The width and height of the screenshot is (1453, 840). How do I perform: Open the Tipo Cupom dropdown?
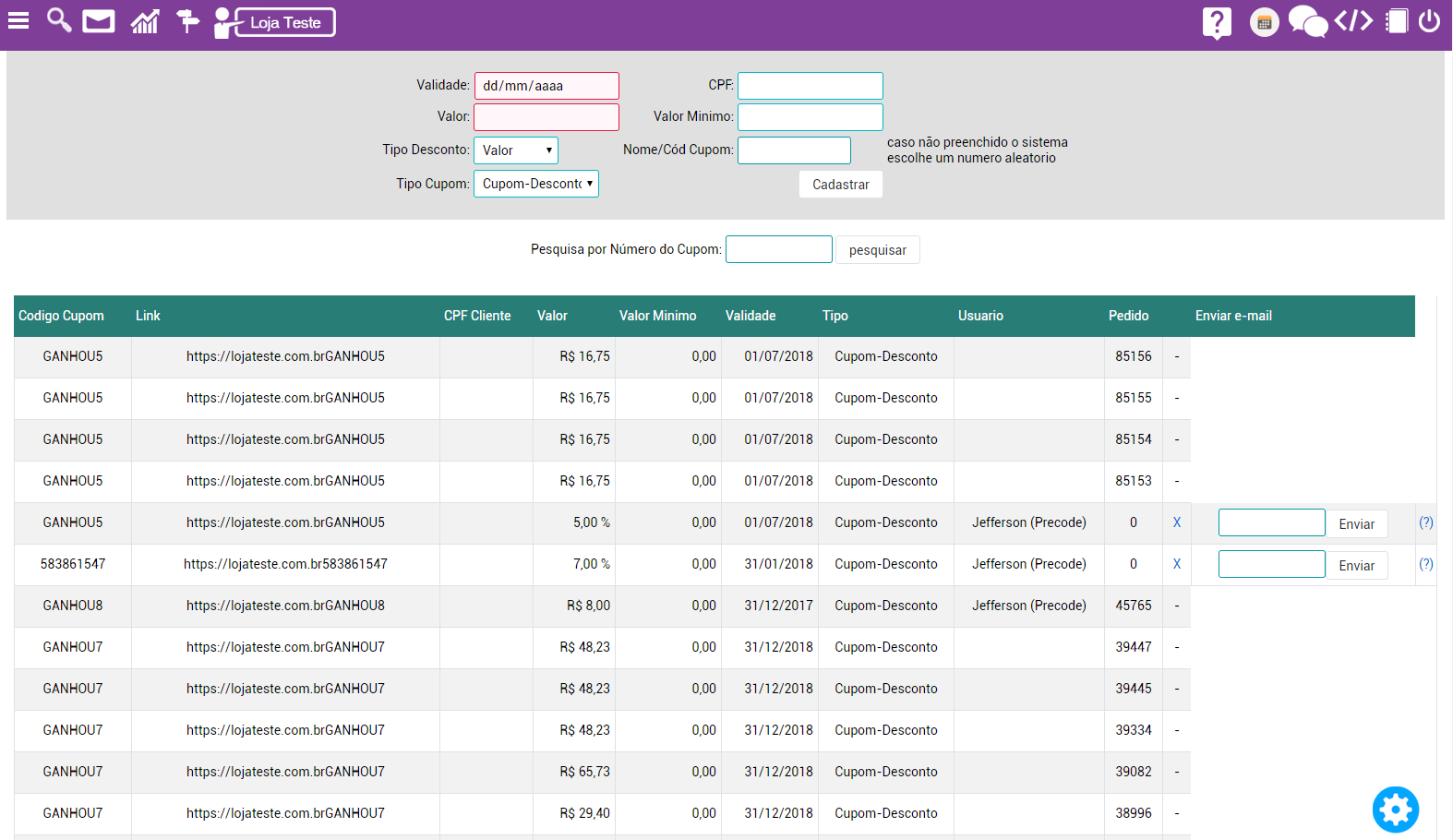point(536,184)
